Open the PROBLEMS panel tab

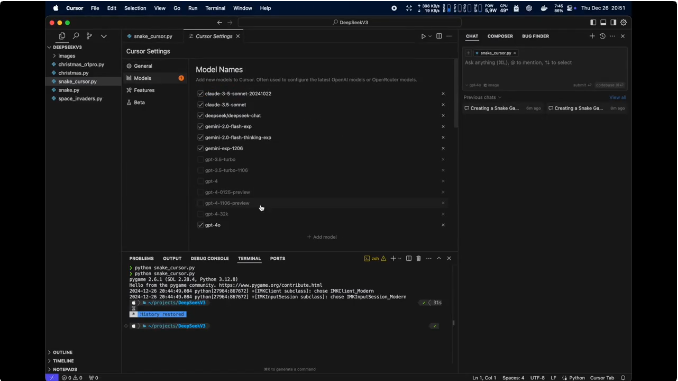[141, 258]
